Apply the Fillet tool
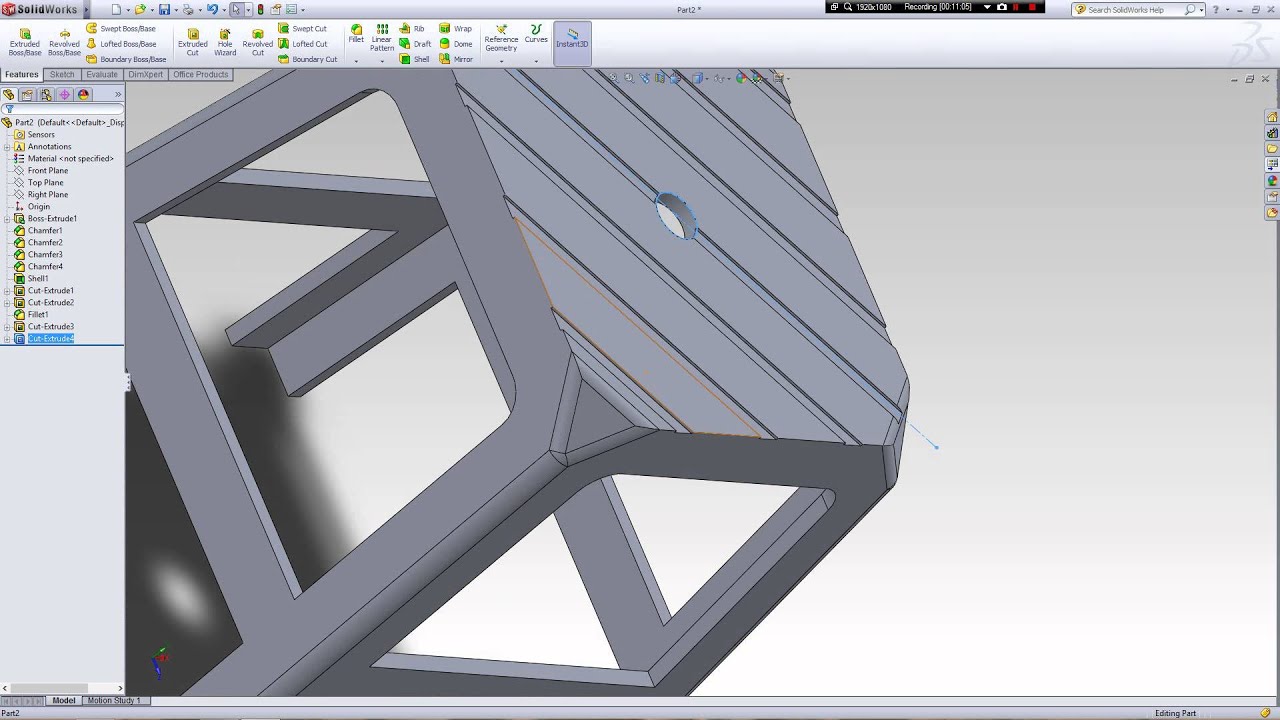 tap(356, 34)
